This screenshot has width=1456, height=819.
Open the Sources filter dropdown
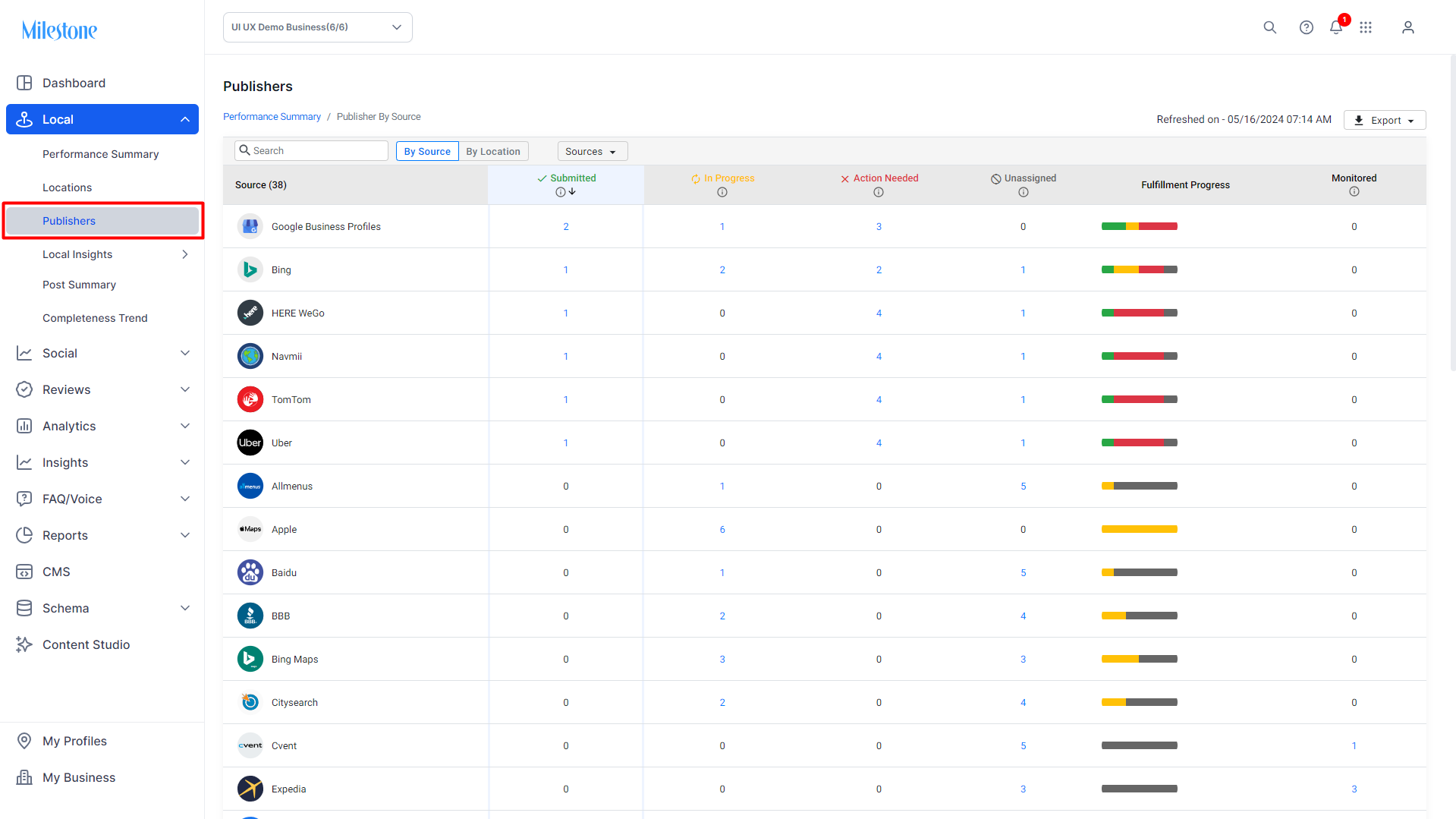coord(592,151)
